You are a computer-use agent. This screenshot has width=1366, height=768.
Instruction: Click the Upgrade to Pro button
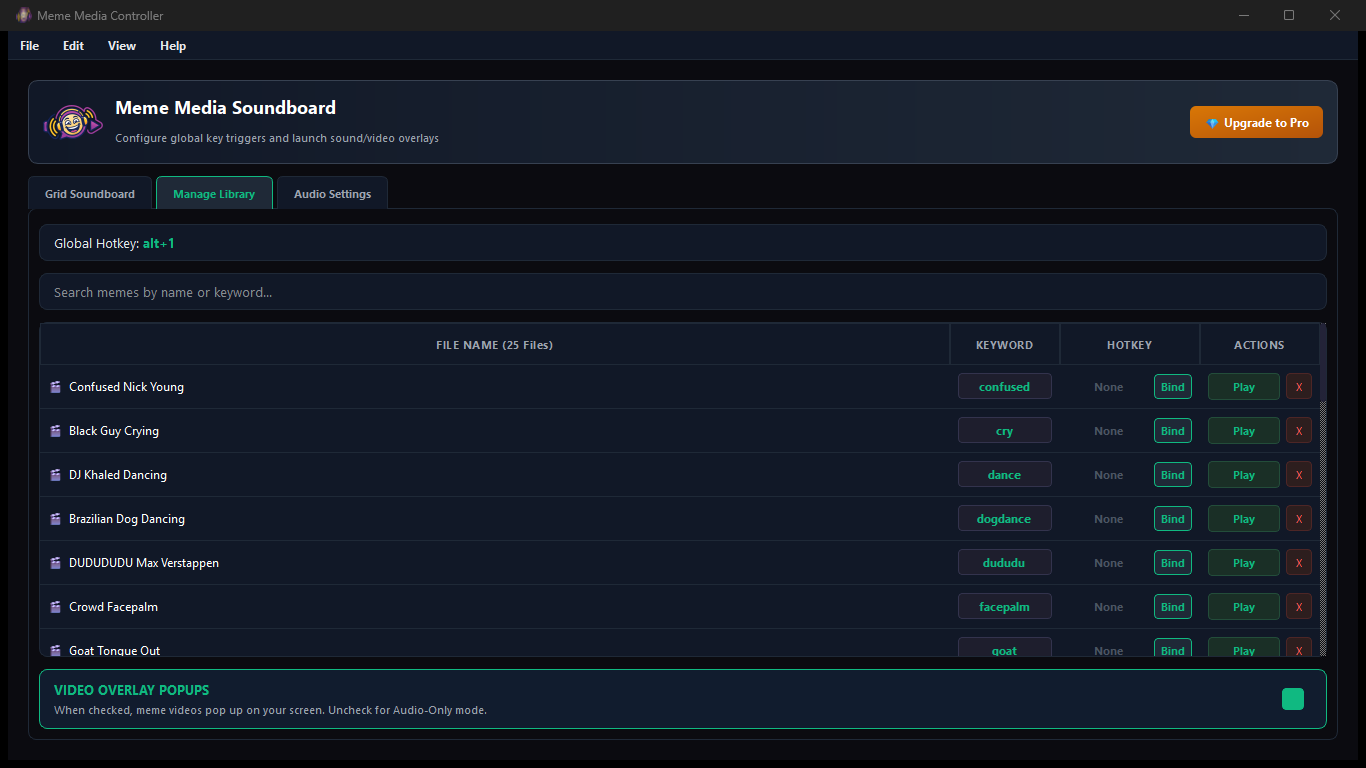1256,122
